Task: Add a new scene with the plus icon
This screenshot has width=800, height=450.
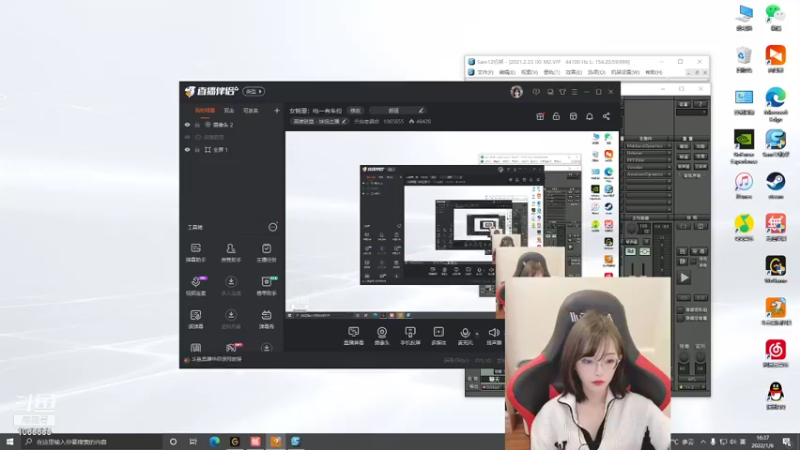Action: tap(277, 110)
